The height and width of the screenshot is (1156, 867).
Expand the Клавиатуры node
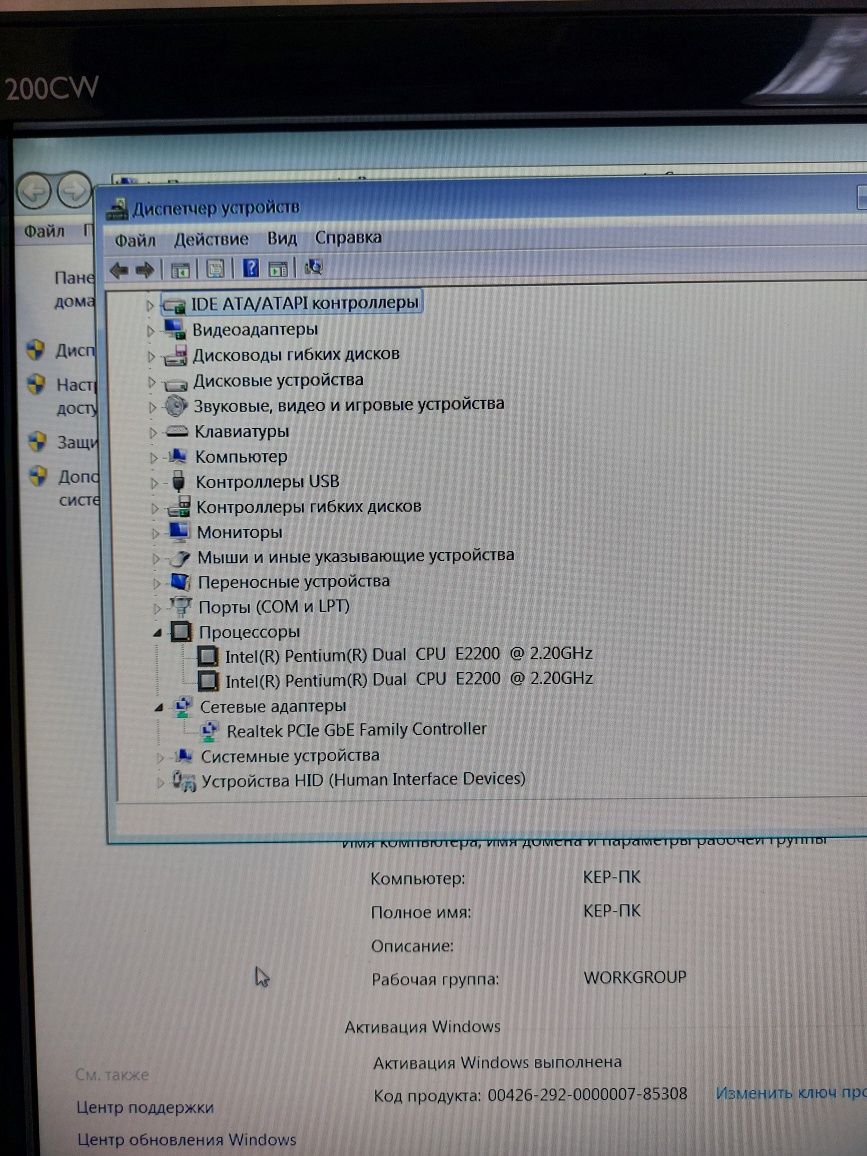tap(153, 433)
